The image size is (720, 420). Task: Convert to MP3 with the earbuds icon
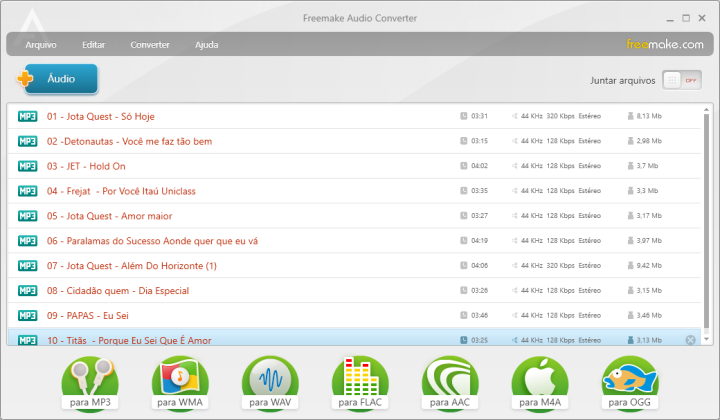pyautogui.click(x=90, y=383)
